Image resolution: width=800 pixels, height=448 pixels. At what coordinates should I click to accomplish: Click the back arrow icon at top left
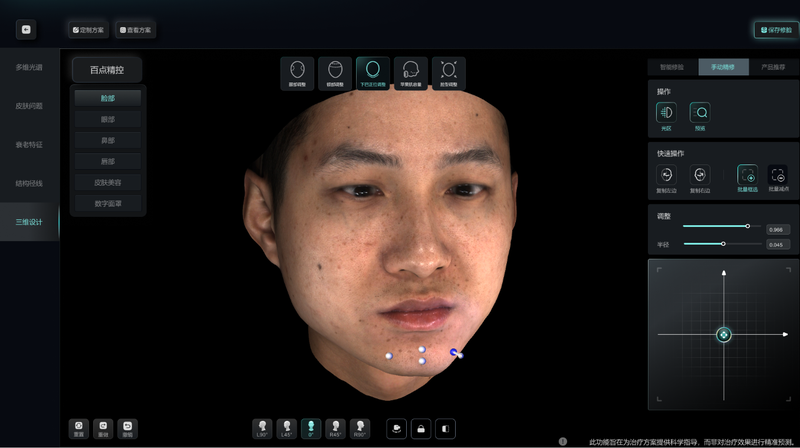26,30
